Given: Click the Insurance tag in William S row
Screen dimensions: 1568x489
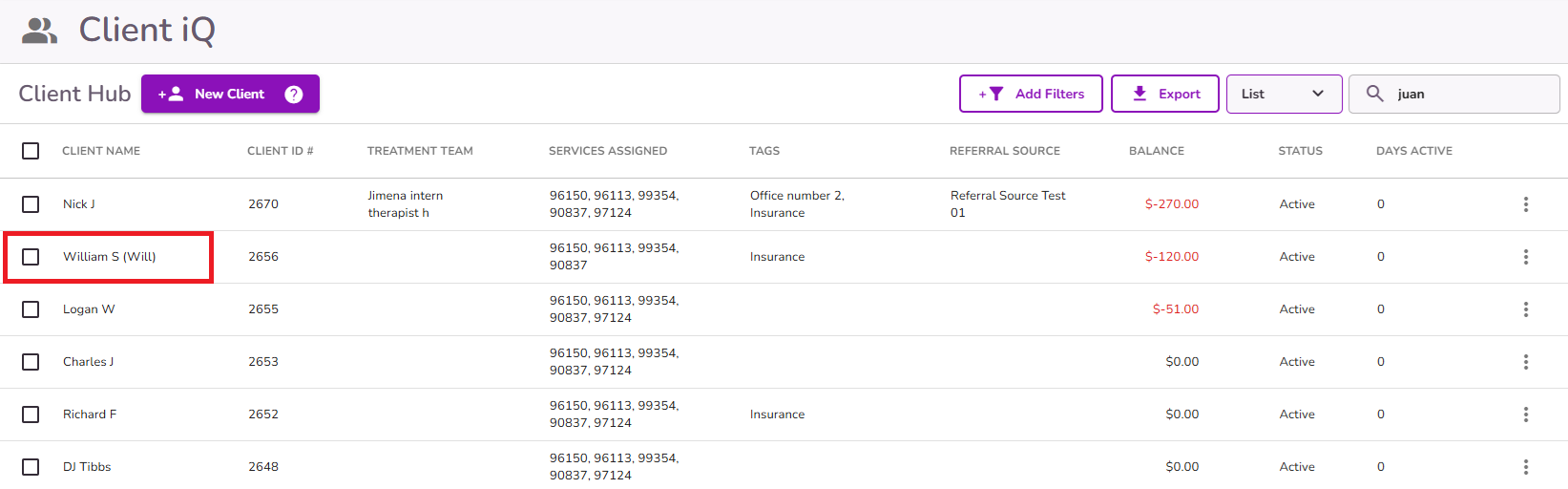Looking at the screenshot, I should [x=777, y=257].
